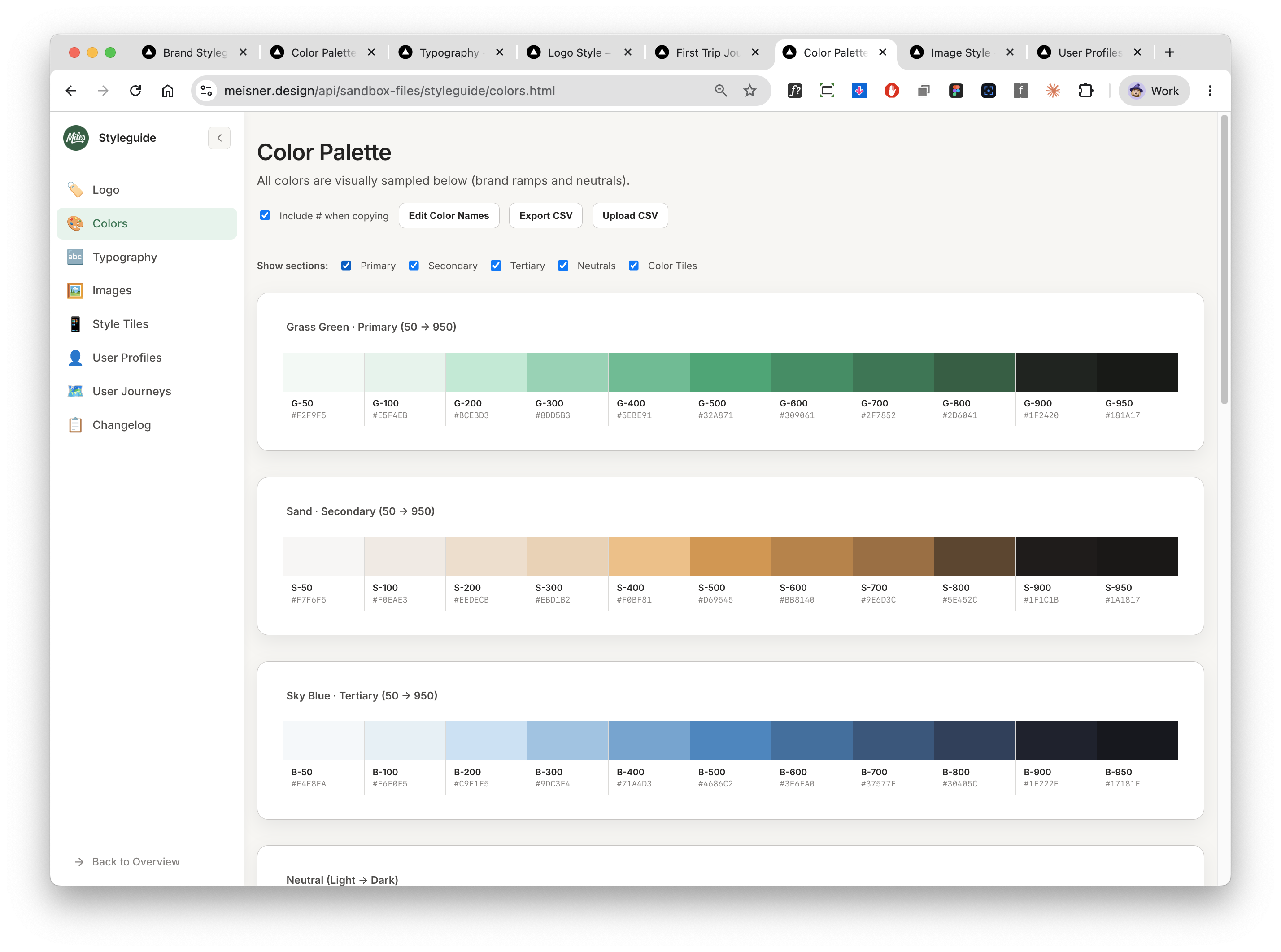Reload the Color Palette page

point(135,91)
